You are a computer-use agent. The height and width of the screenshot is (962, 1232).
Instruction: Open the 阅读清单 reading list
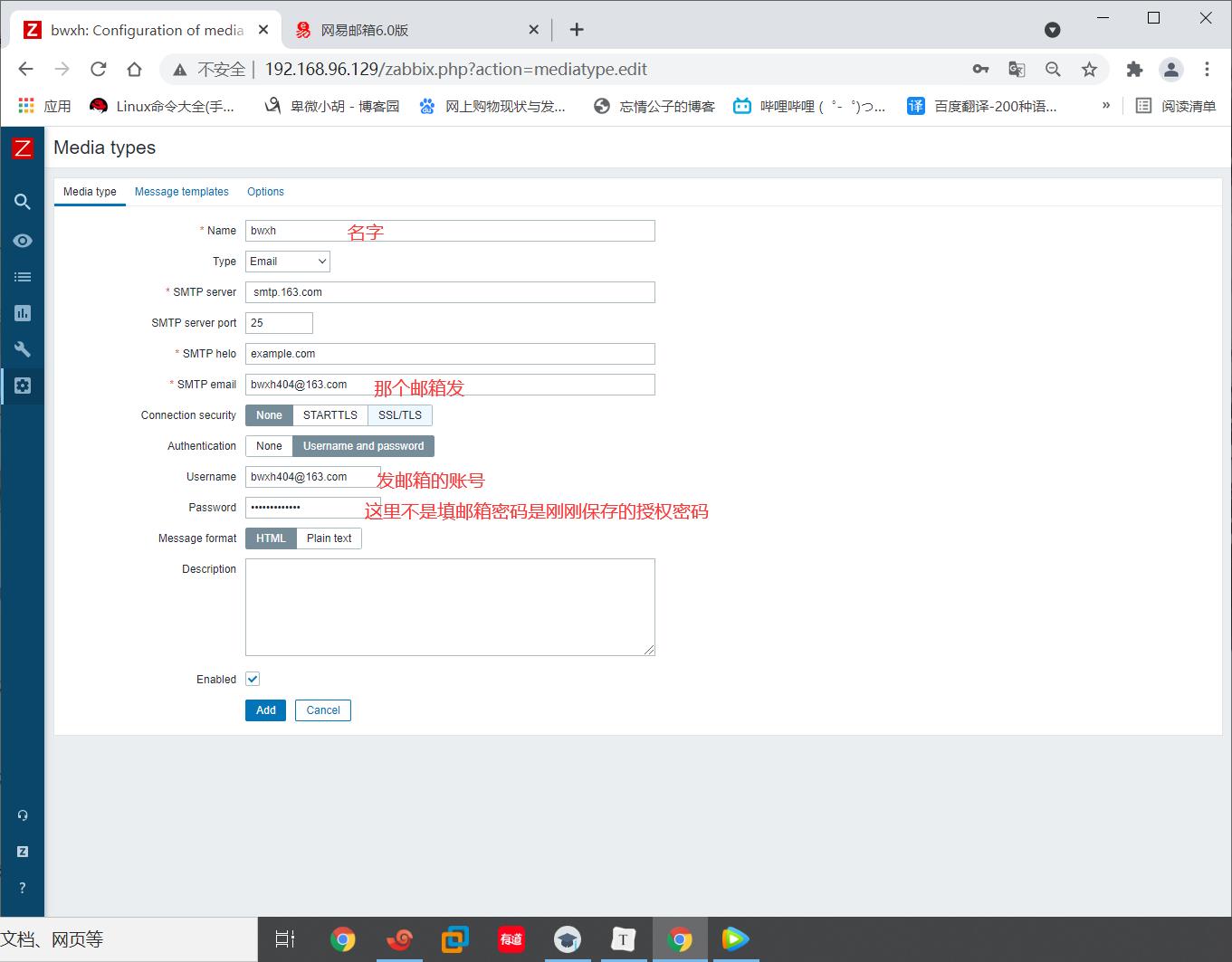tap(1176, 106)
